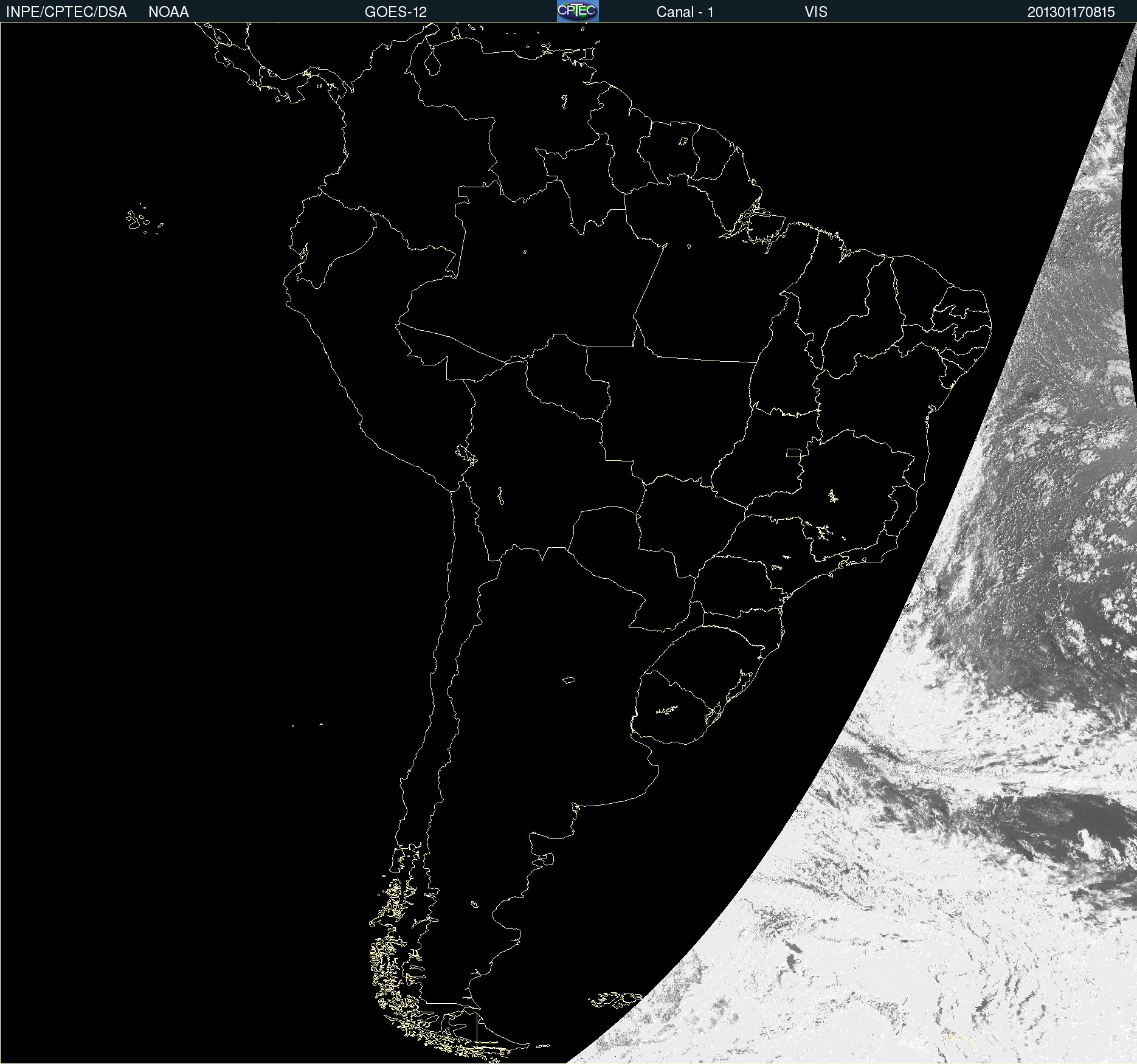Select the GOES-12 satellite label

coord(396,12)
